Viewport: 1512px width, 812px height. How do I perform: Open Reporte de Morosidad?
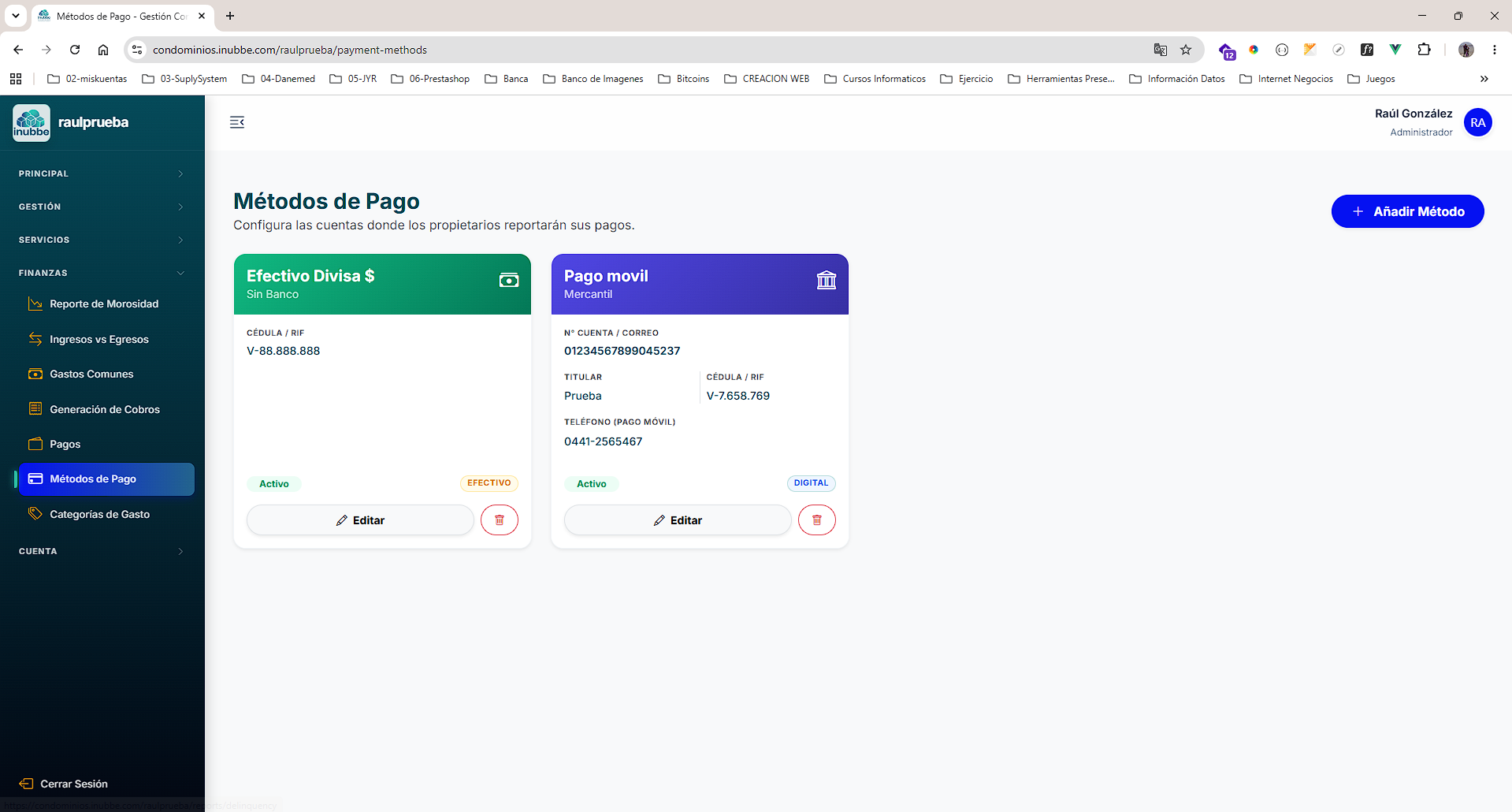pos(103,304)
